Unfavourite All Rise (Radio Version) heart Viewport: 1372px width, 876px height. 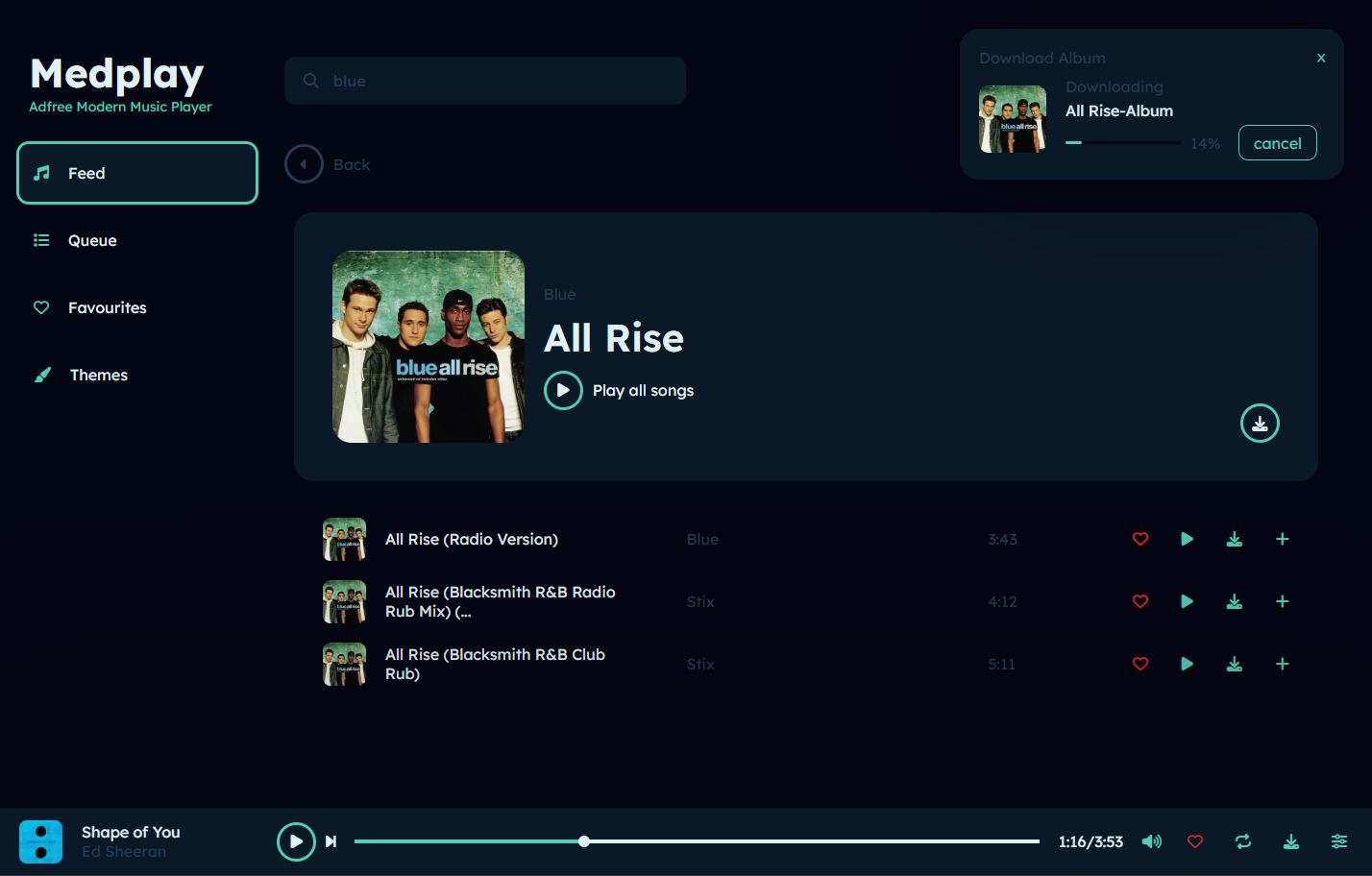1140,539
